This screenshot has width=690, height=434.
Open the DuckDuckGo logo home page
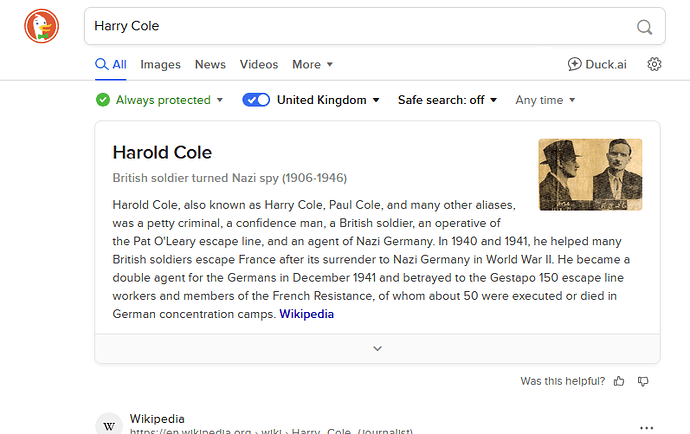click(x=41, y=26)
